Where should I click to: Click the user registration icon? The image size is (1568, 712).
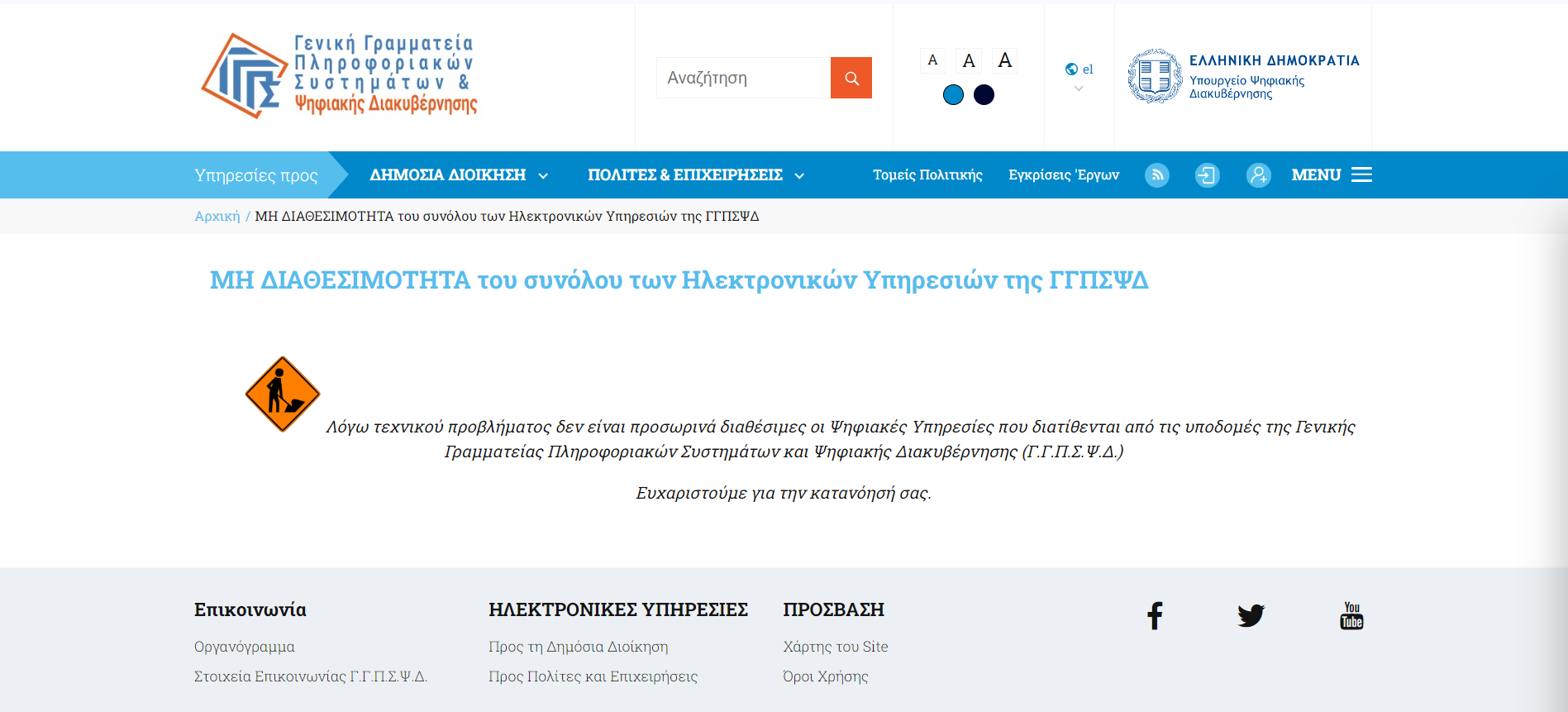[x=1258, y=175]
